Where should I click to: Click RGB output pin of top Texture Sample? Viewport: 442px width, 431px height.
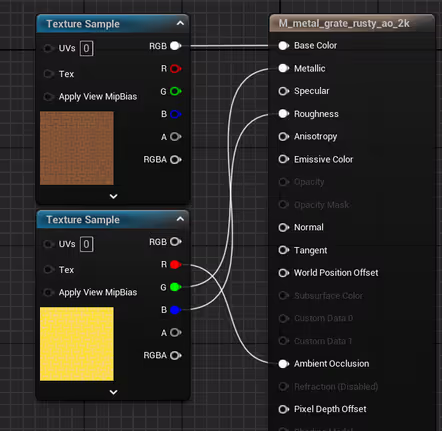176,46
